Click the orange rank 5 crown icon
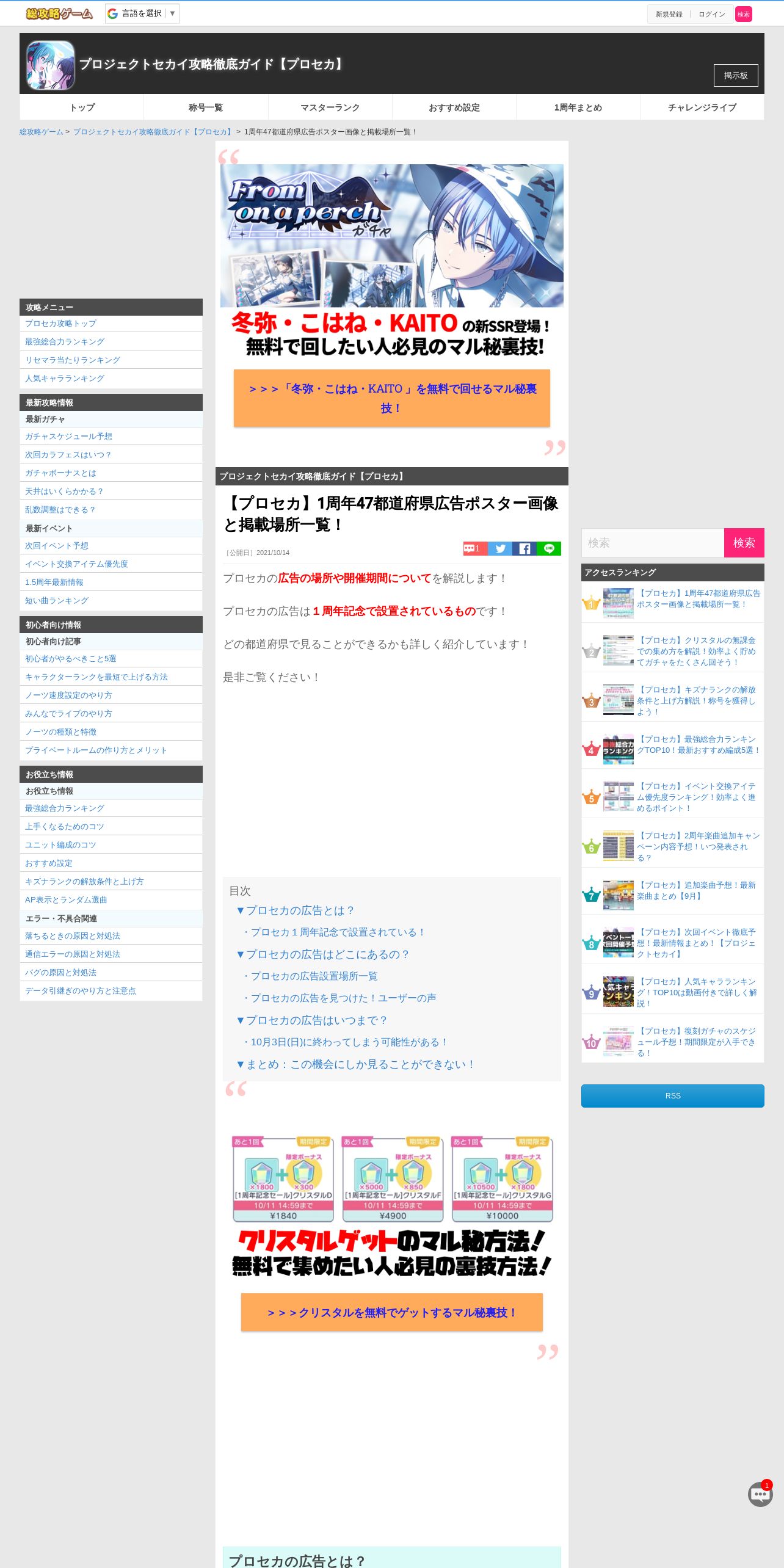 coord(591,797)
